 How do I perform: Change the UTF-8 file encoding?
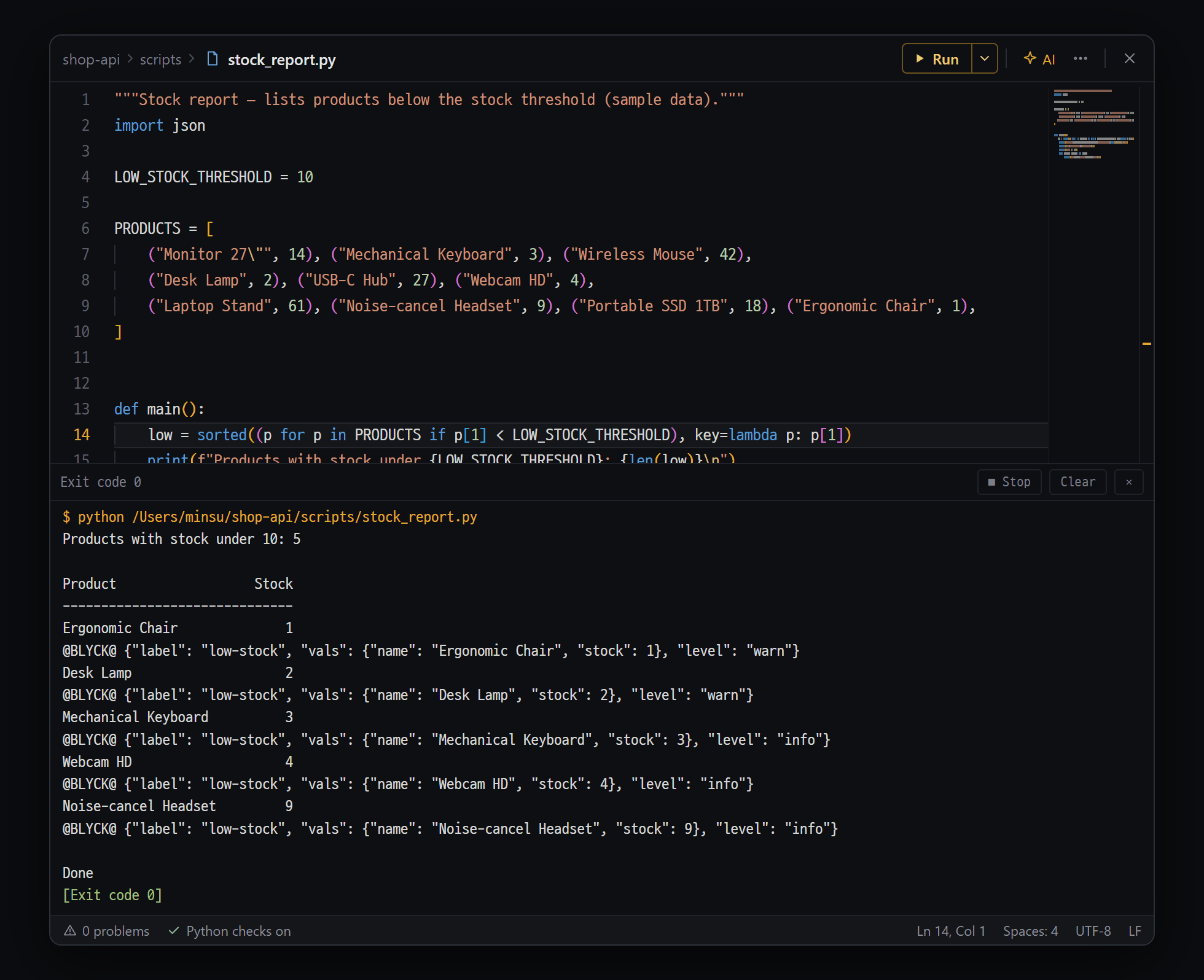pos(1093,931)
